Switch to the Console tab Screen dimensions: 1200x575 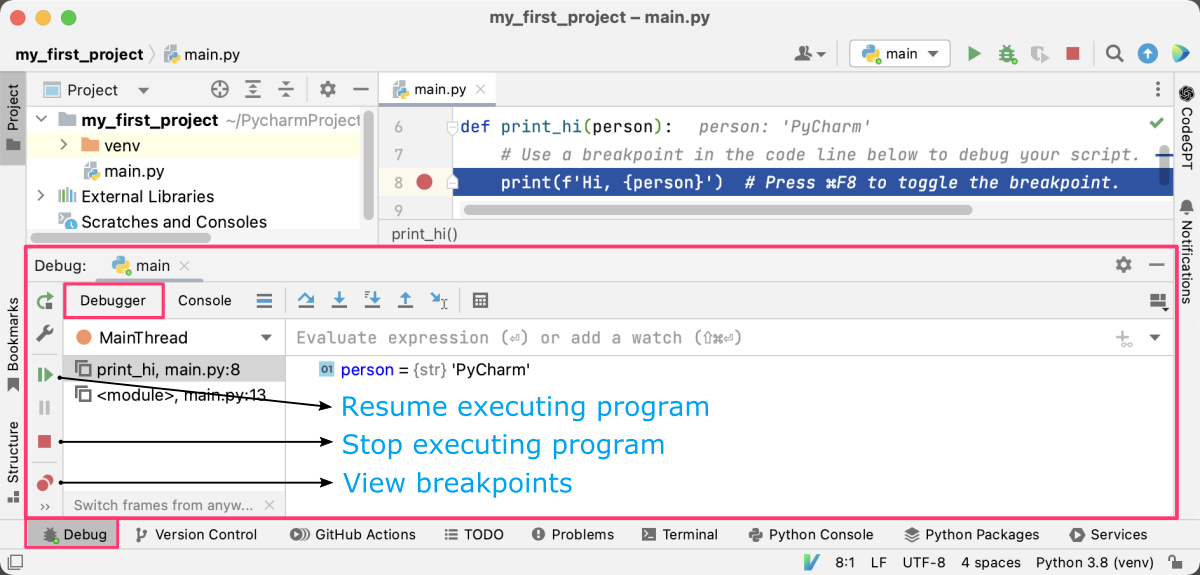(x=204, y=300)
